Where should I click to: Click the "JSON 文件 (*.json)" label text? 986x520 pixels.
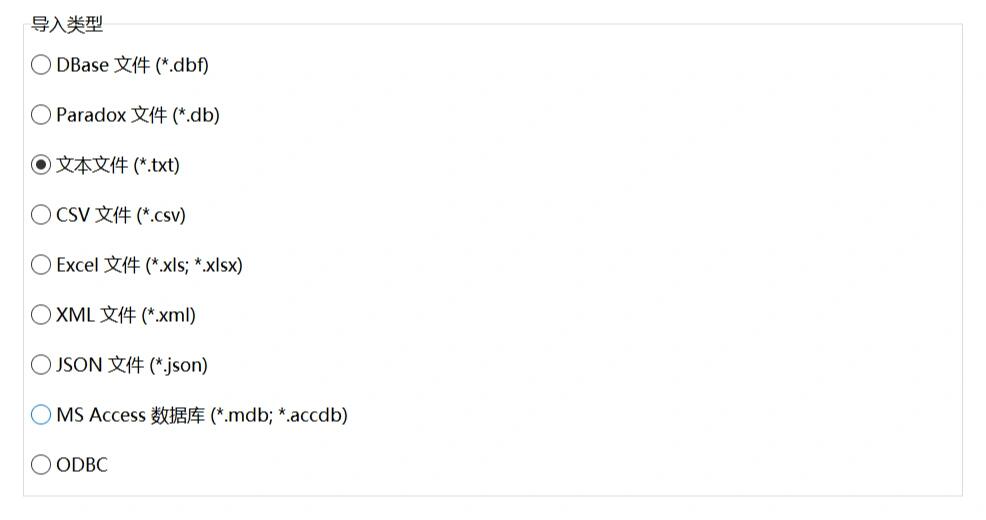coord(131,365)
